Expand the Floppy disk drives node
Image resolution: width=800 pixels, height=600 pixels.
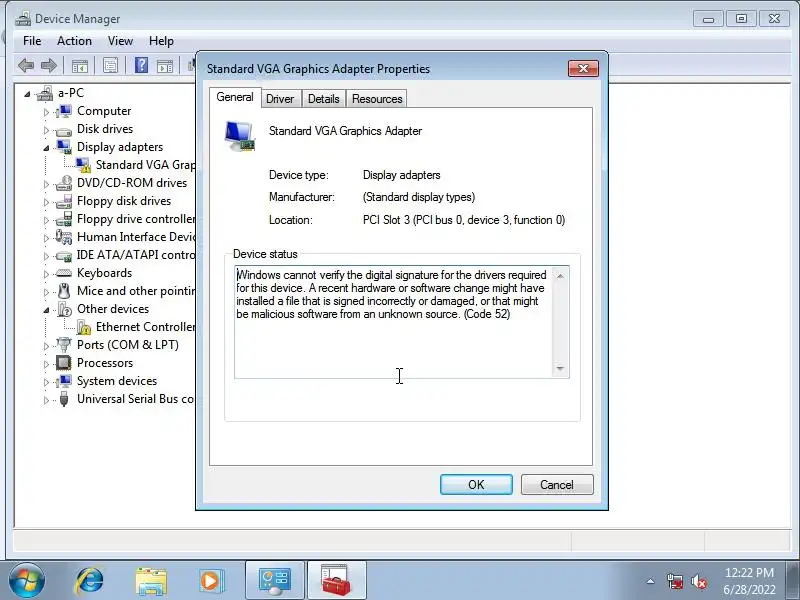coord(46,202)
